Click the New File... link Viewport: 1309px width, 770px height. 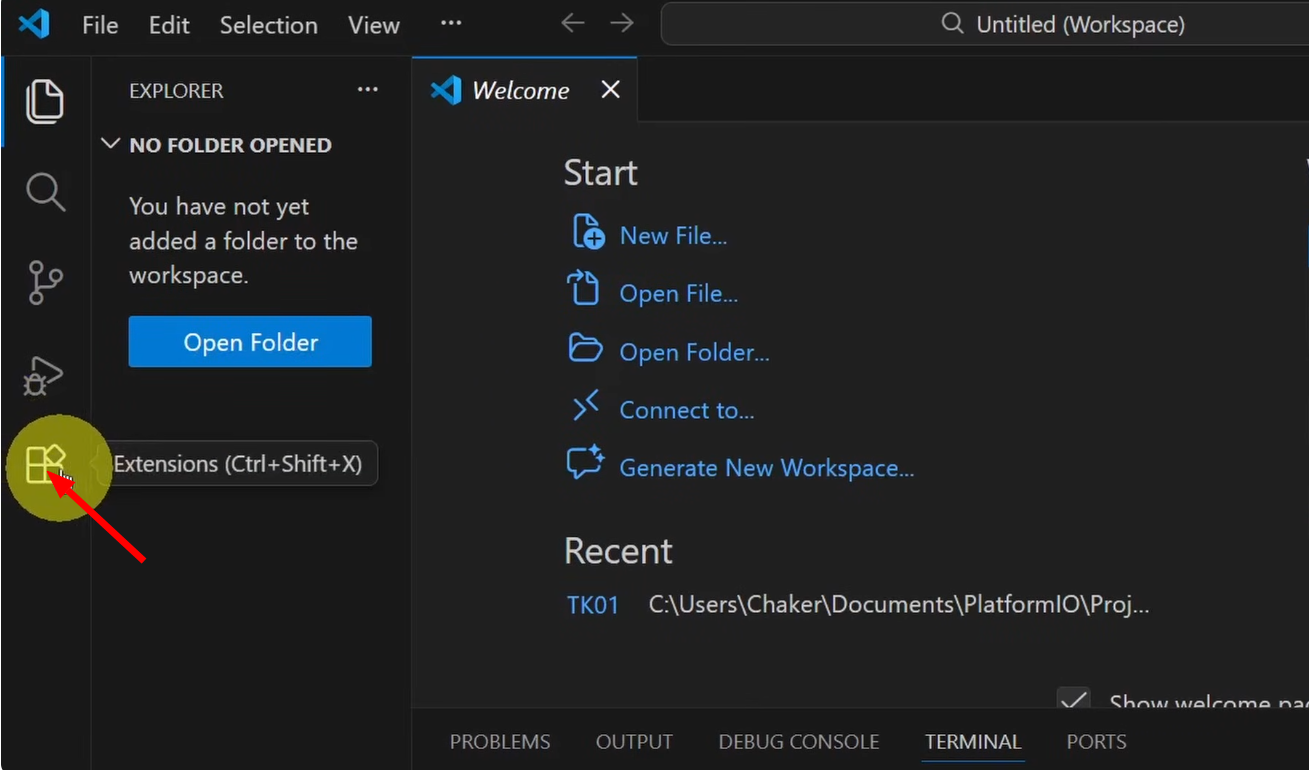(x=673, y=236)
